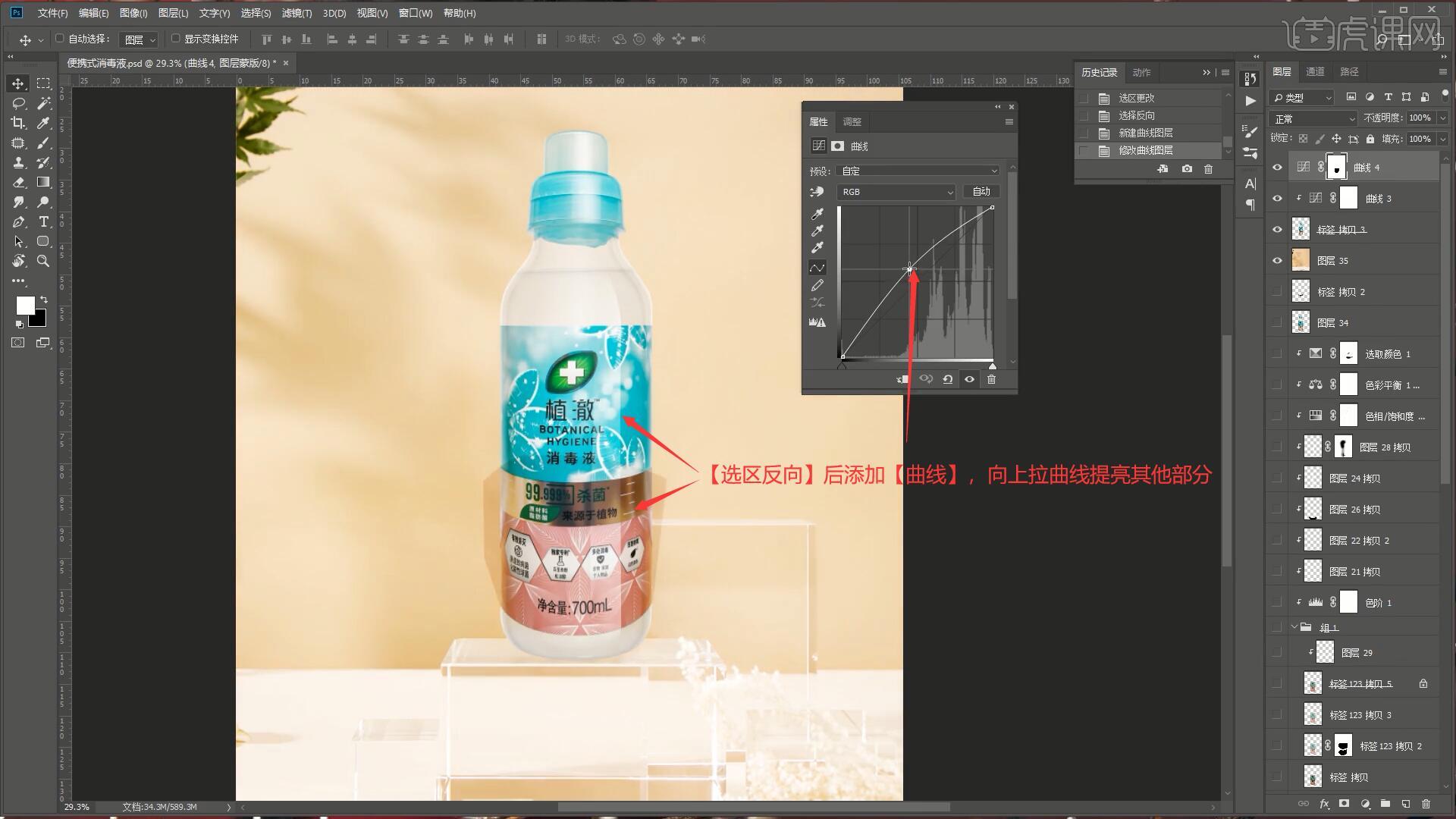
Task: Enable the 自动选择 checkbox
Action: coord(60,39)
